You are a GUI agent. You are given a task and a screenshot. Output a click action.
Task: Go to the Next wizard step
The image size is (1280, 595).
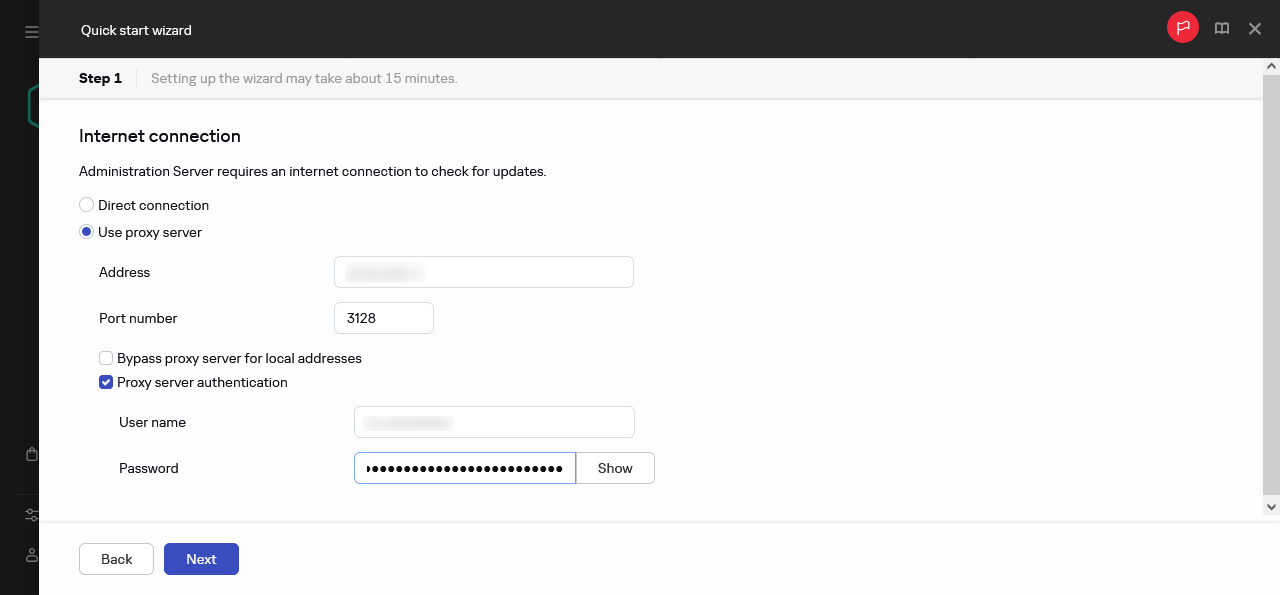(x=201, y=559)
